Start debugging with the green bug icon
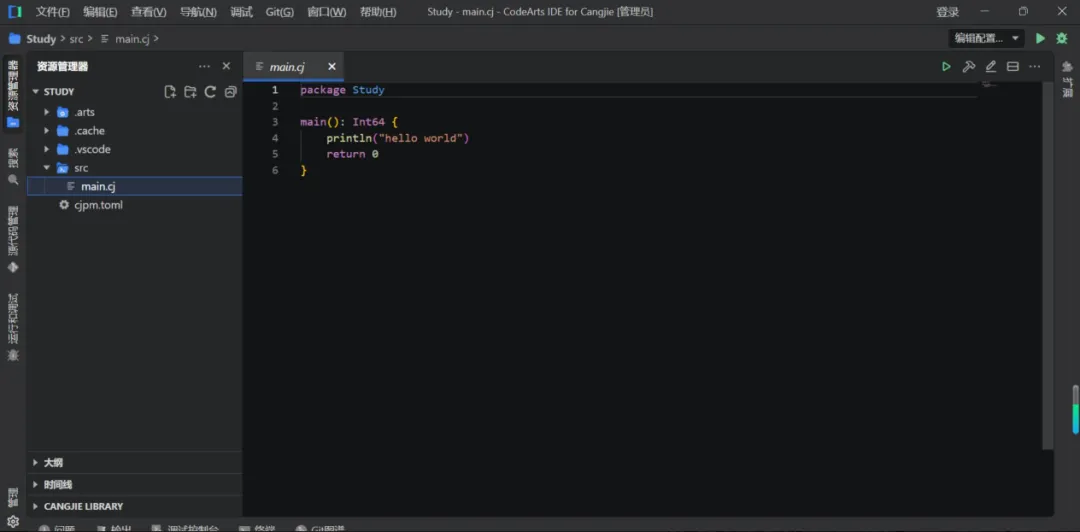 (x=1061, y=39)
